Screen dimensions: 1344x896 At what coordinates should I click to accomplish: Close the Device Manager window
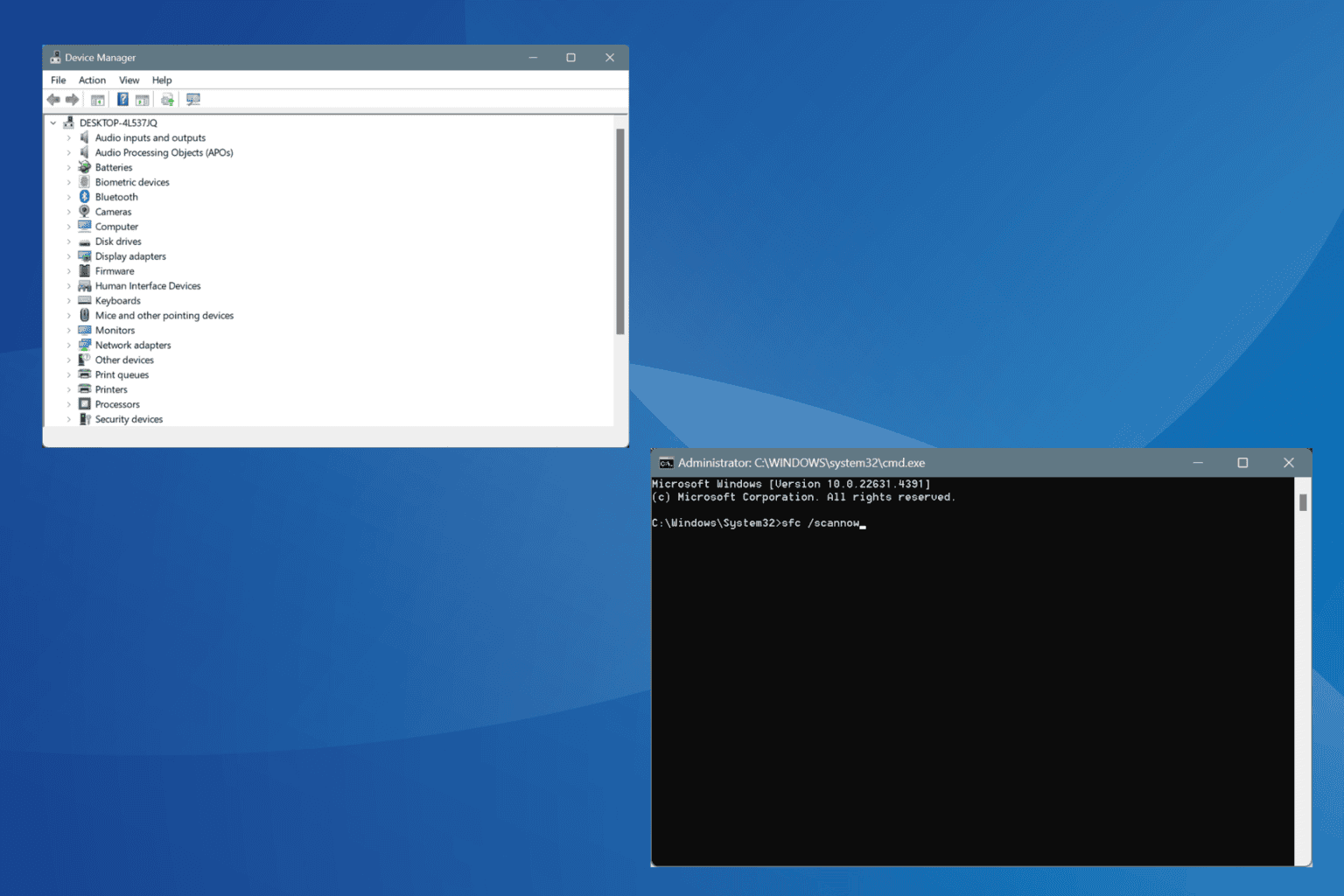pyautogui.click(x=610, y=58)
